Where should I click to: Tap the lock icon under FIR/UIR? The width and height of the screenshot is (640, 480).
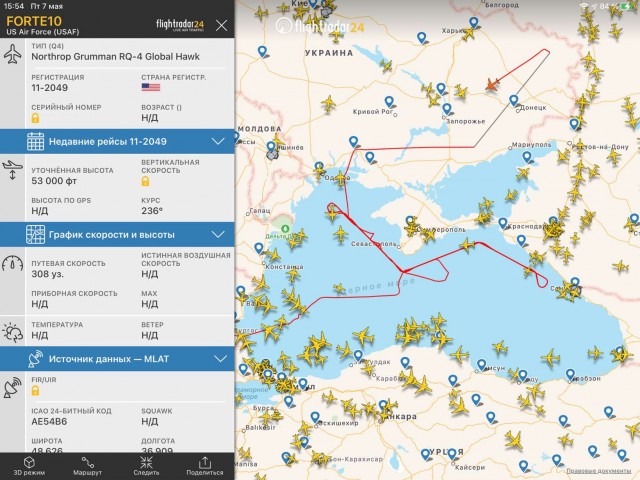tap(36, 391)
